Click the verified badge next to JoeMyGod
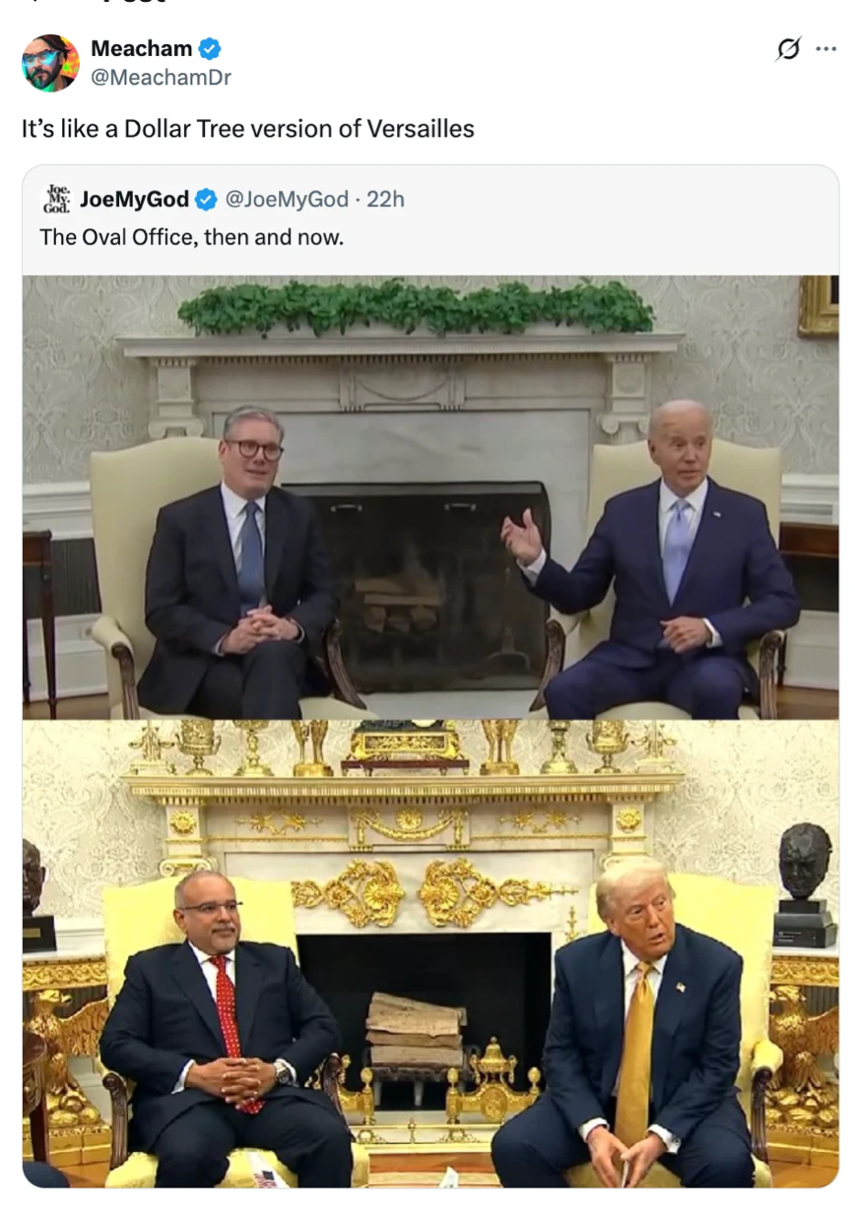The height and width of the screenshot is (1210, 855). coord(206,199)
